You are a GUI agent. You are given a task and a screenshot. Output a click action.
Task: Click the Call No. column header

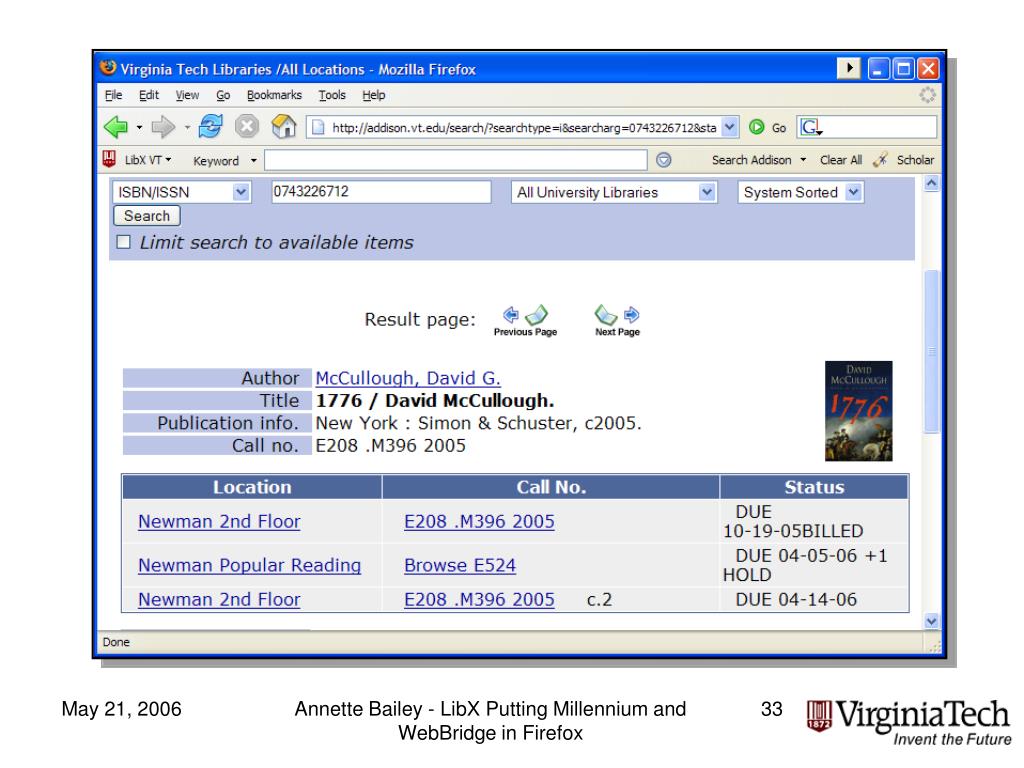pyautogui.click(x=551, y=487)
